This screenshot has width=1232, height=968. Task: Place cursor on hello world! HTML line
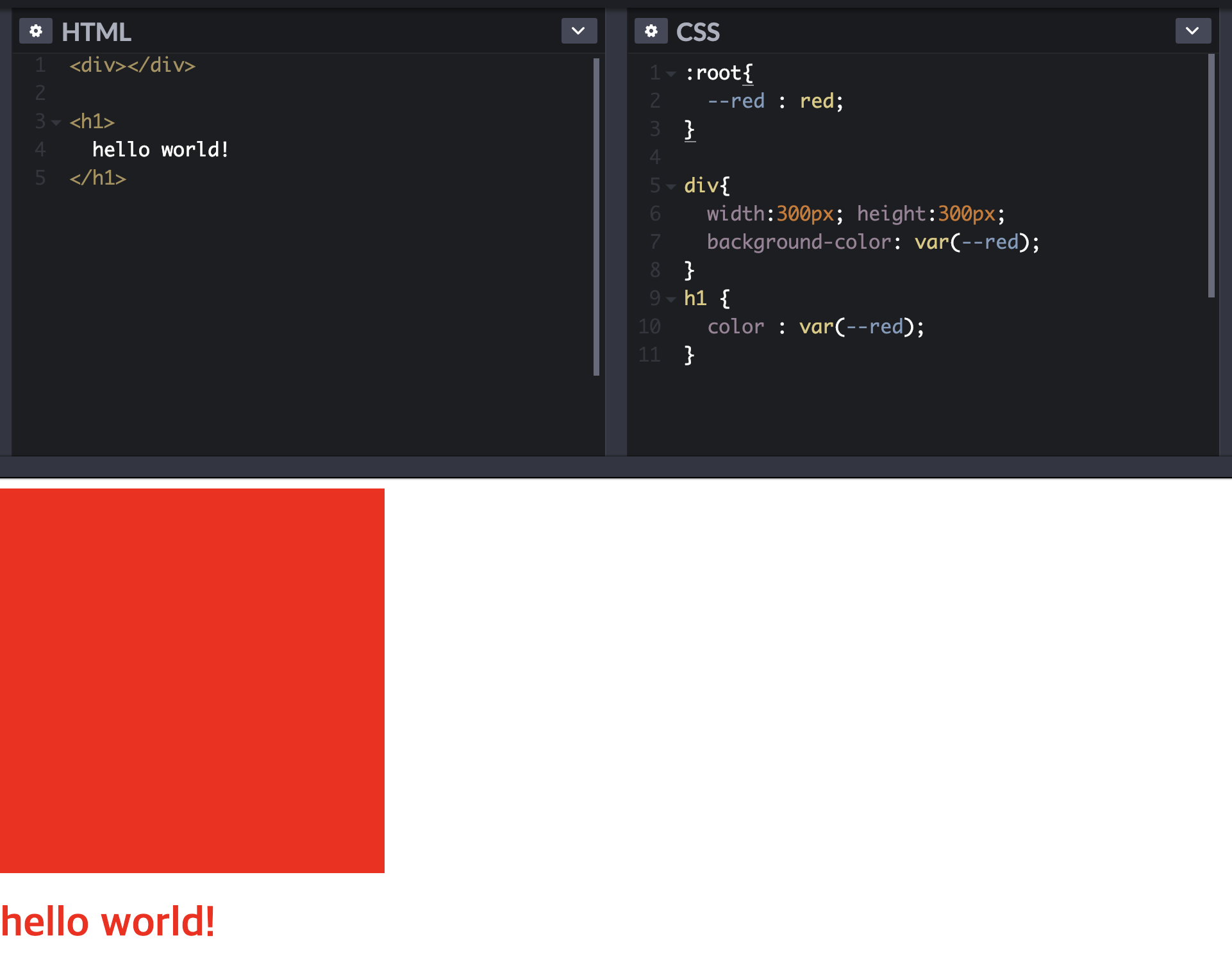[160, 150]
